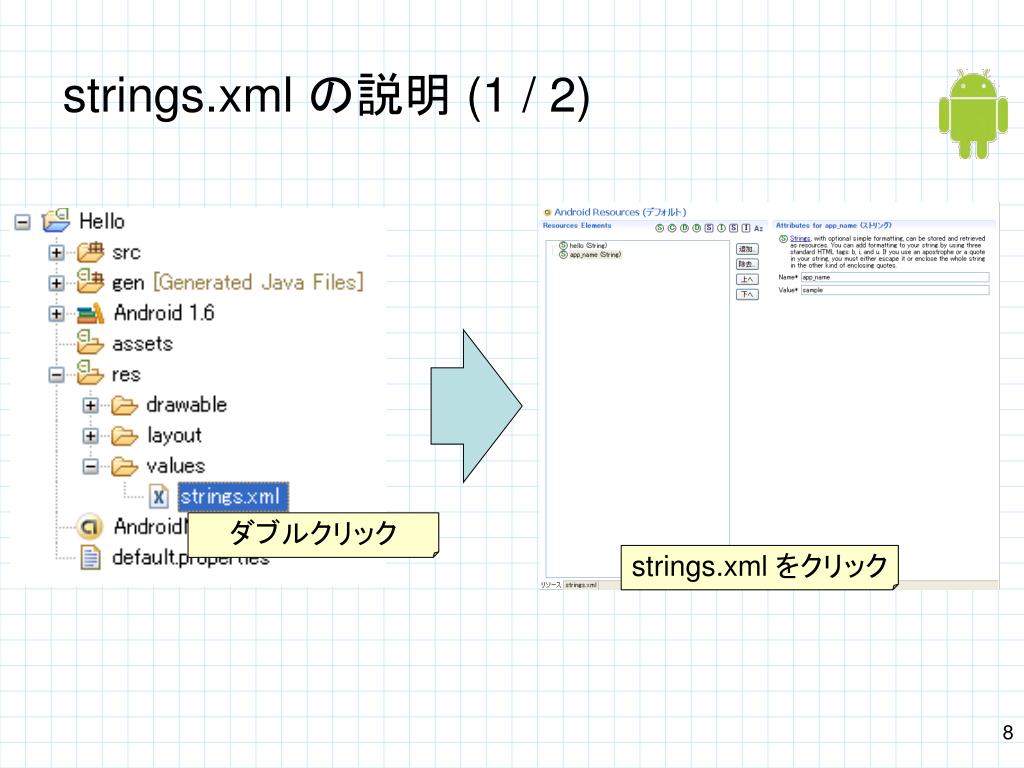The image size is (1024, 768).
Task: Toggle the green circled I filter icon
Action: click(x=722, y=228)
